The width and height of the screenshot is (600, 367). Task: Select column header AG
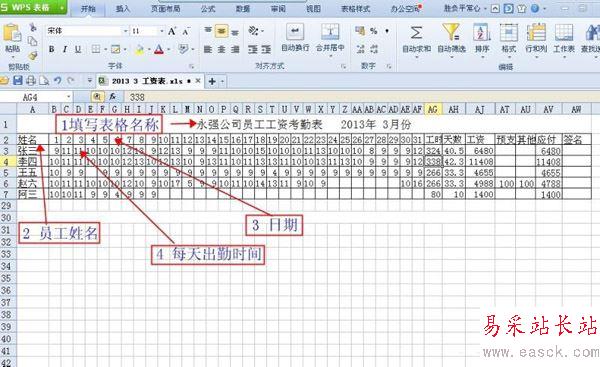(x=433, y=109)
